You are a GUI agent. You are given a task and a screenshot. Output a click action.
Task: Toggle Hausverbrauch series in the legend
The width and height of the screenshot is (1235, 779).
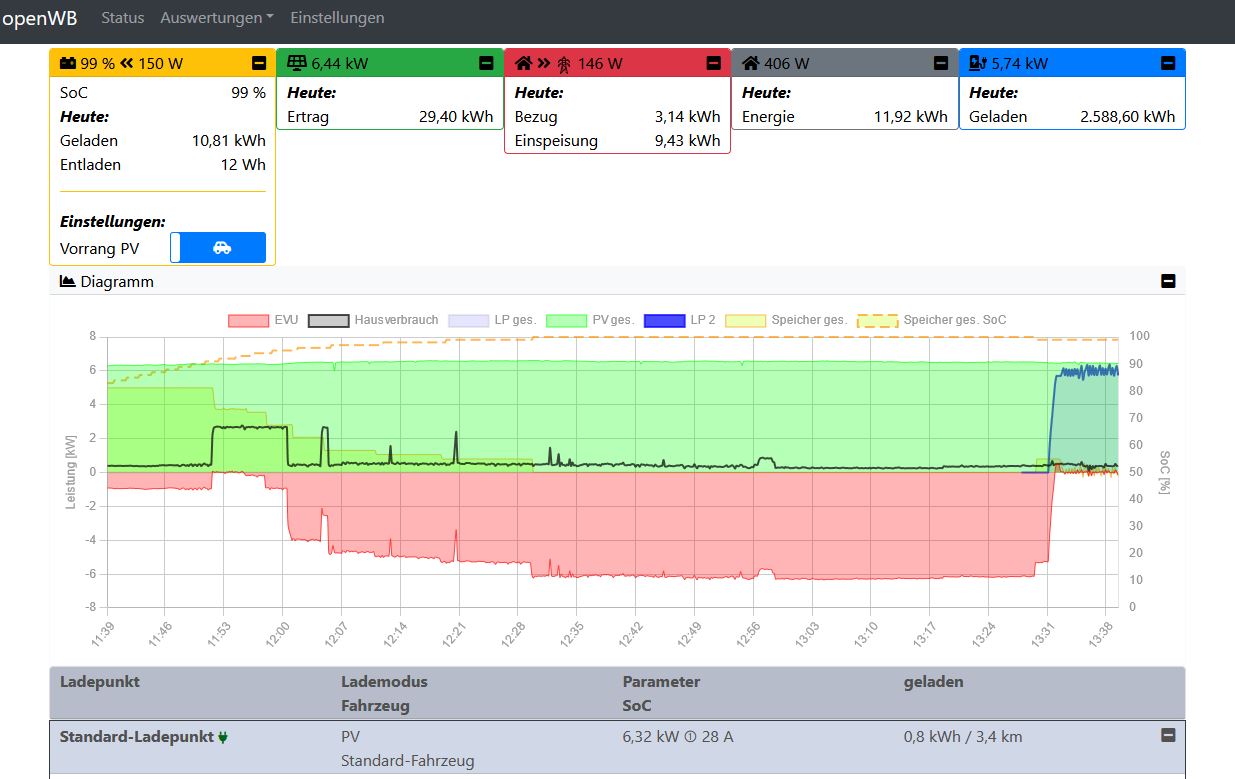[x=329, y=320]
